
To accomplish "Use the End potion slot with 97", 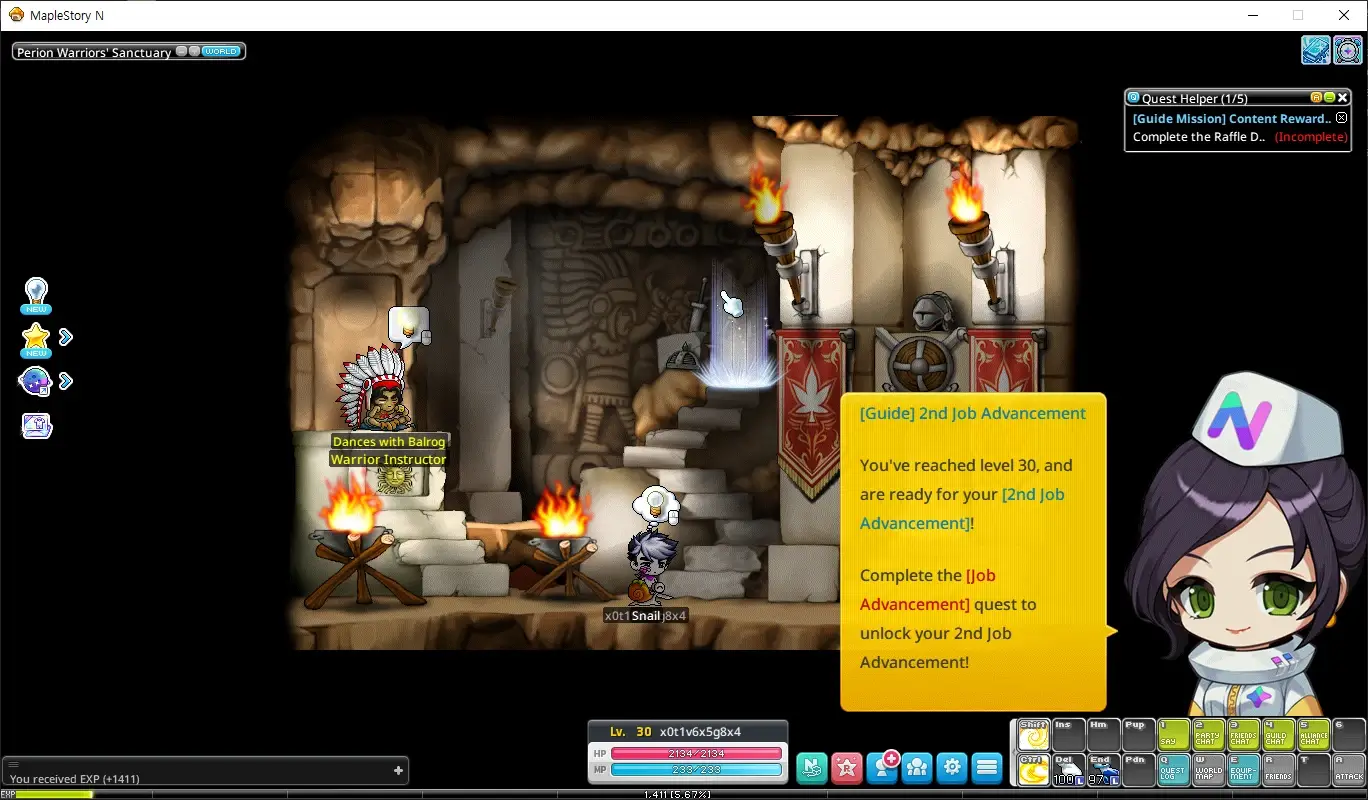I will [1103, 769].
